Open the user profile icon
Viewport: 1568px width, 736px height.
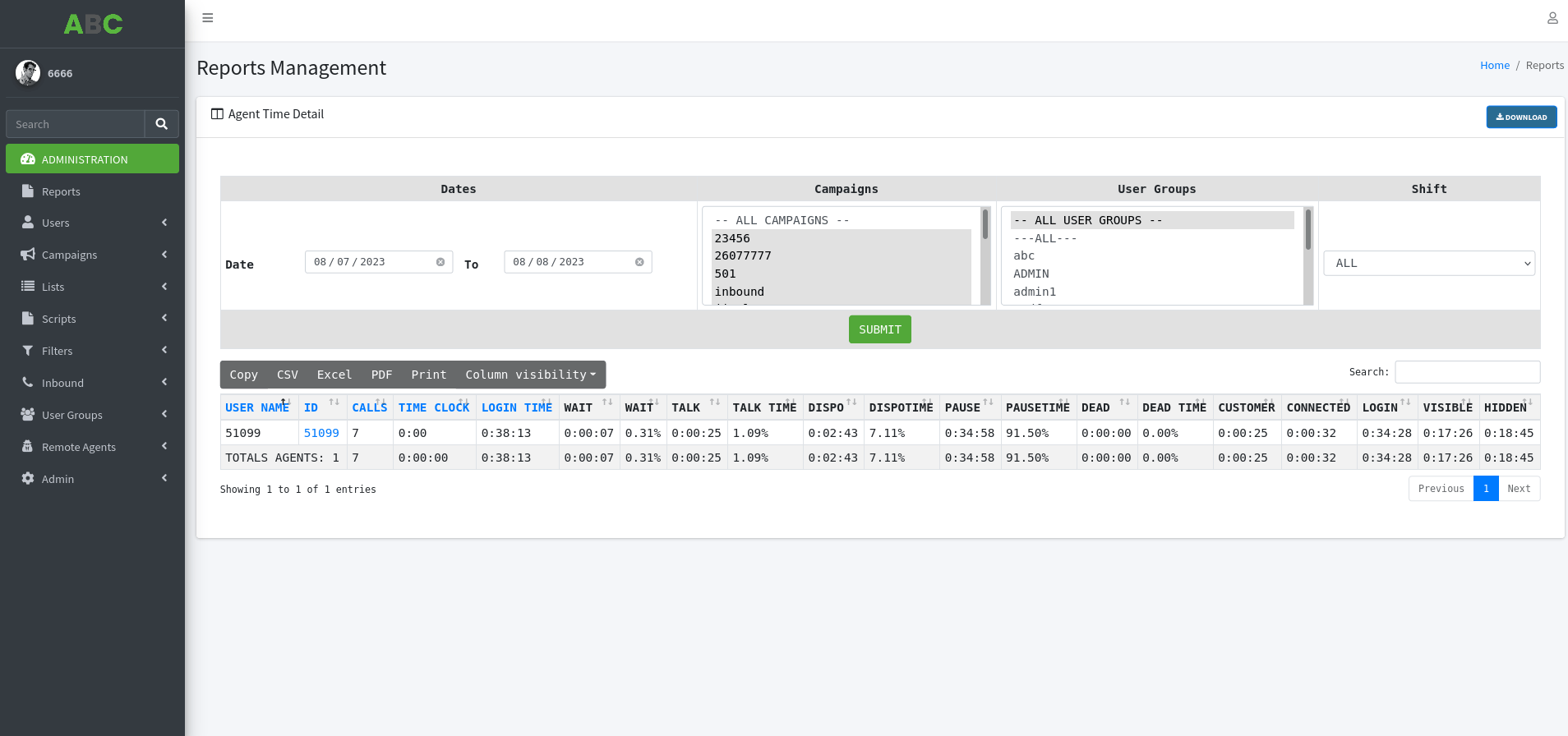1552,18
